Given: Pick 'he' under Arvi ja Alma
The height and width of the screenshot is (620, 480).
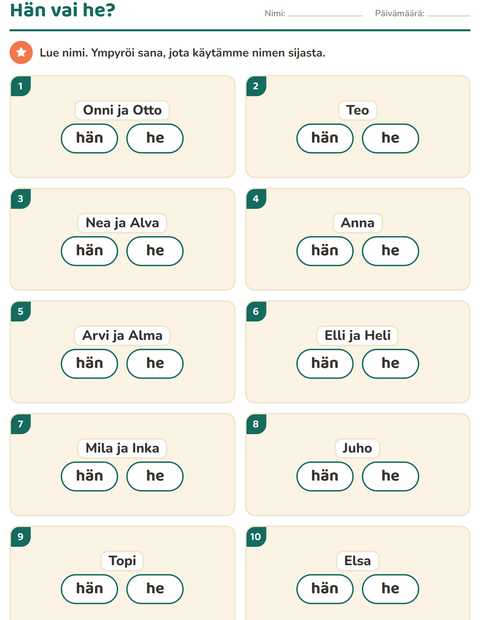Looking at the screenshot, I should coord(155,363).
